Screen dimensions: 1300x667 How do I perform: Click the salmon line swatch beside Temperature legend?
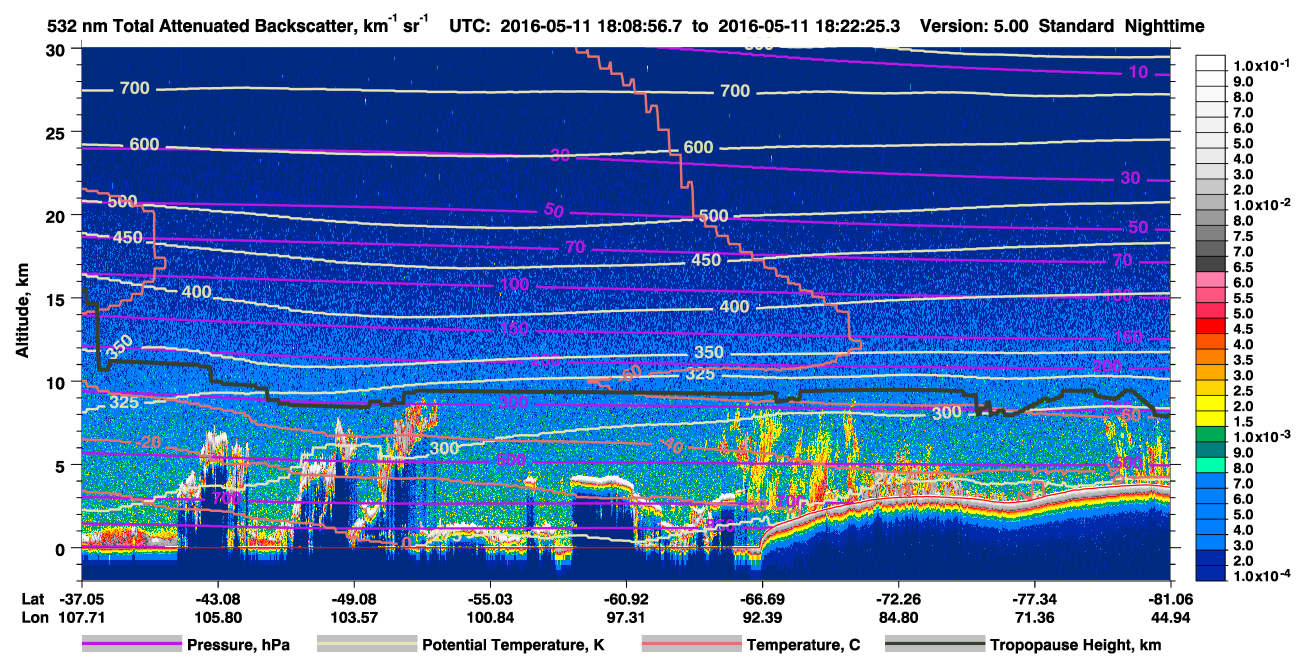692,643
